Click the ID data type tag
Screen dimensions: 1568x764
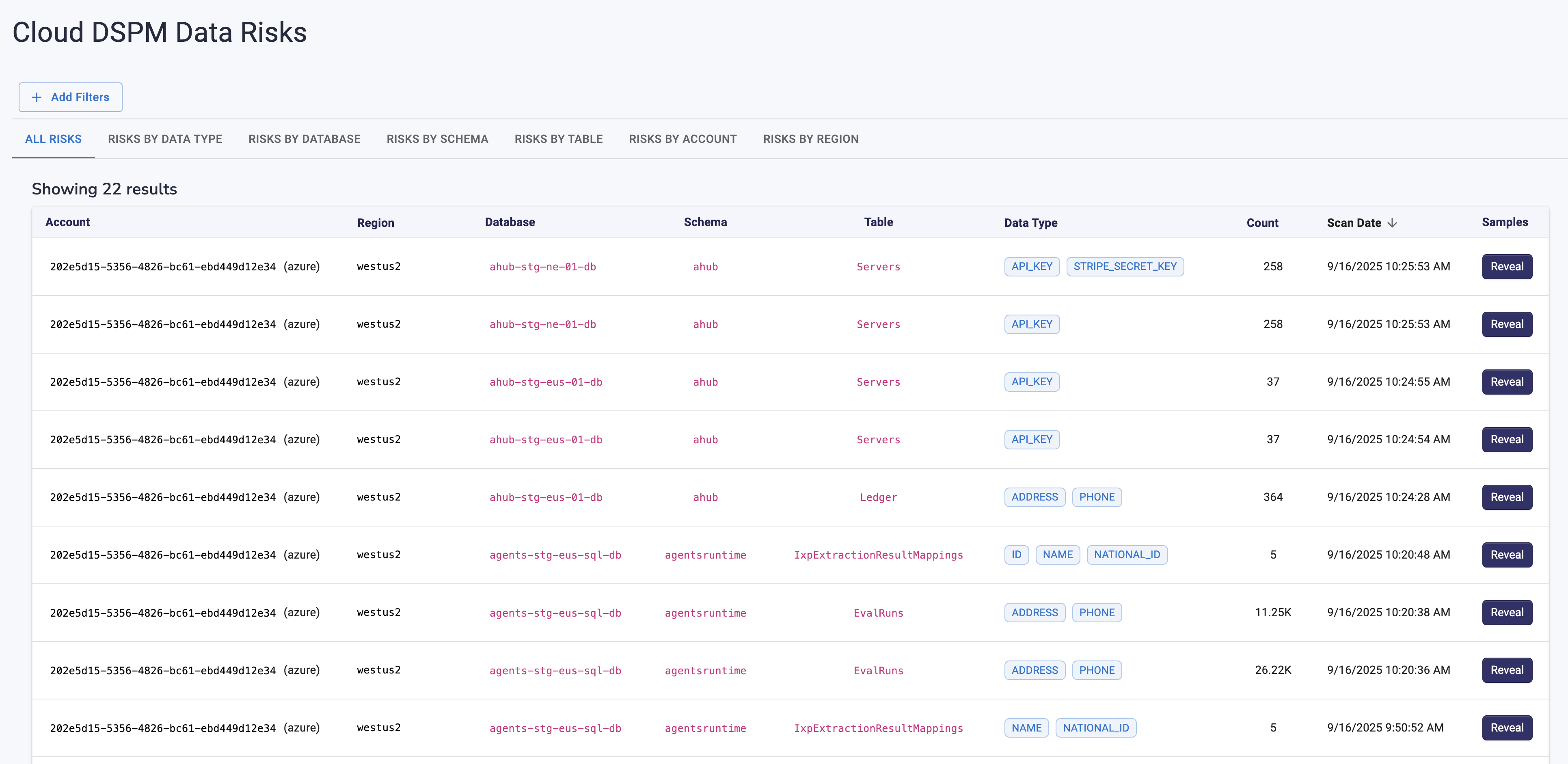pos(1017,555)
